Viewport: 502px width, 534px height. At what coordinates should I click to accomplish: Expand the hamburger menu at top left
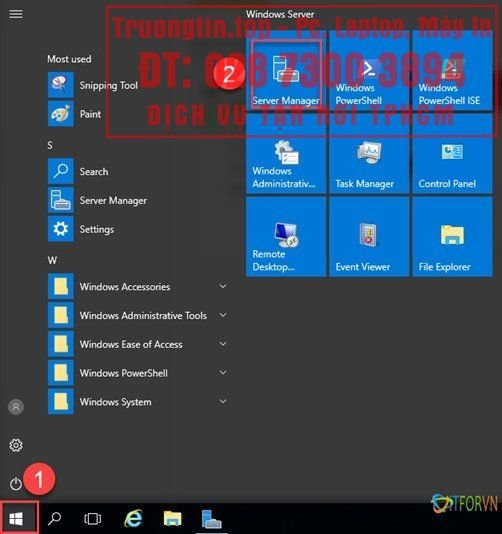16,14
